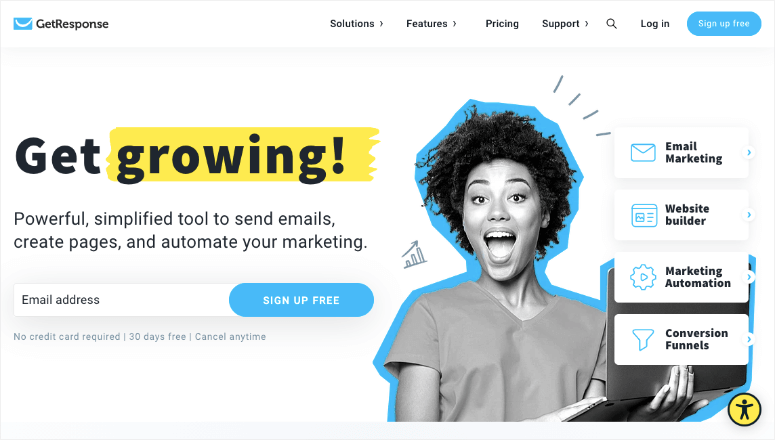Click the growth chart doodle icon

point(414,255)
